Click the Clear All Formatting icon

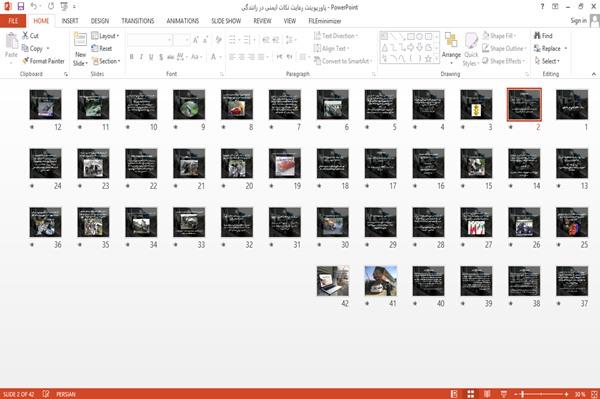pyautogui.click(x=218, y=39)
